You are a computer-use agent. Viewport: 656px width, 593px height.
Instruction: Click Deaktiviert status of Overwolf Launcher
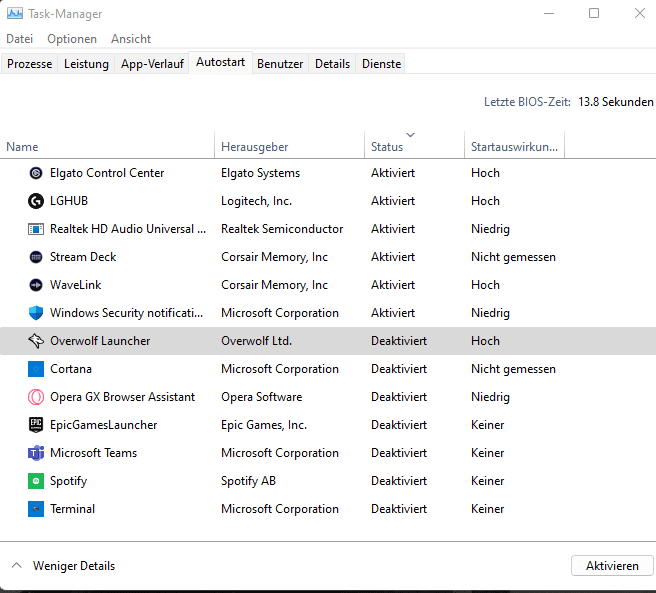(x=399, y=341)
